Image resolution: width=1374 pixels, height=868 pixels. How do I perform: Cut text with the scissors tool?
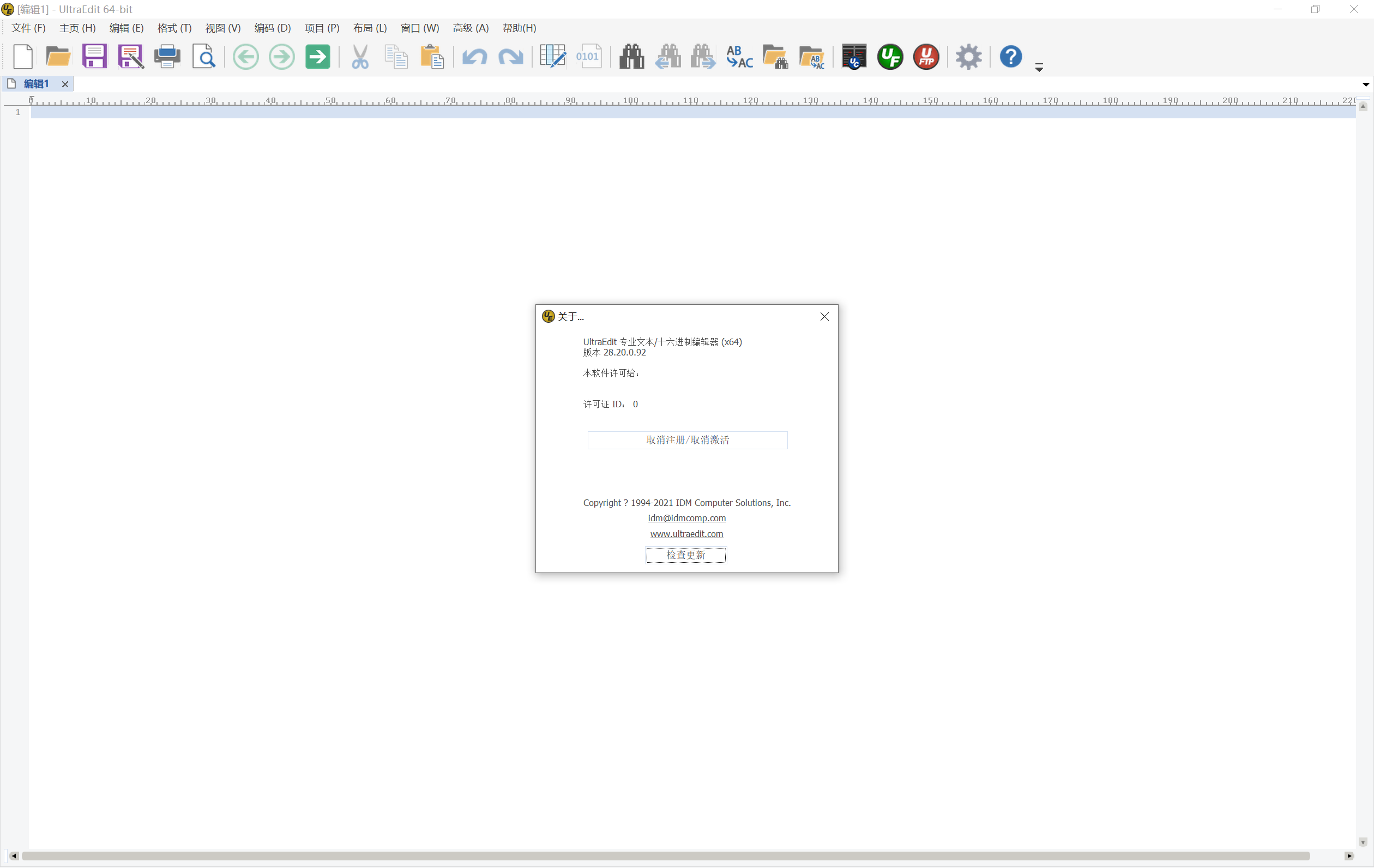[359, 57]
